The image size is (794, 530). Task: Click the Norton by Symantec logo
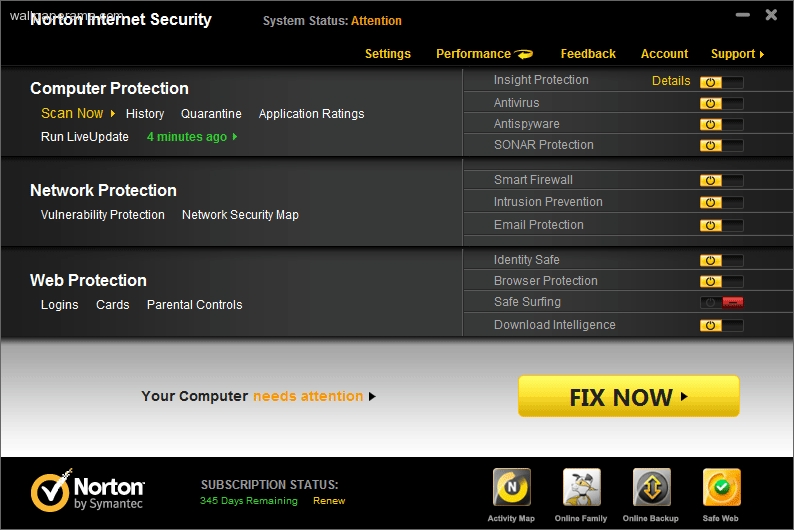87,490
